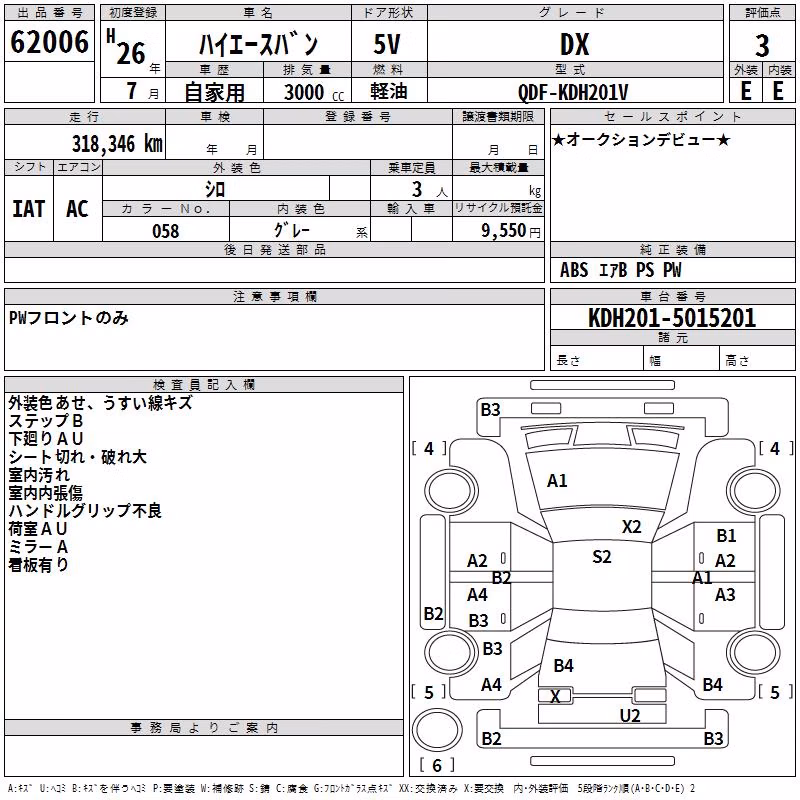
Task: Select the overall grade score 3
Action: pyautogui.click(x=762, y=46)
